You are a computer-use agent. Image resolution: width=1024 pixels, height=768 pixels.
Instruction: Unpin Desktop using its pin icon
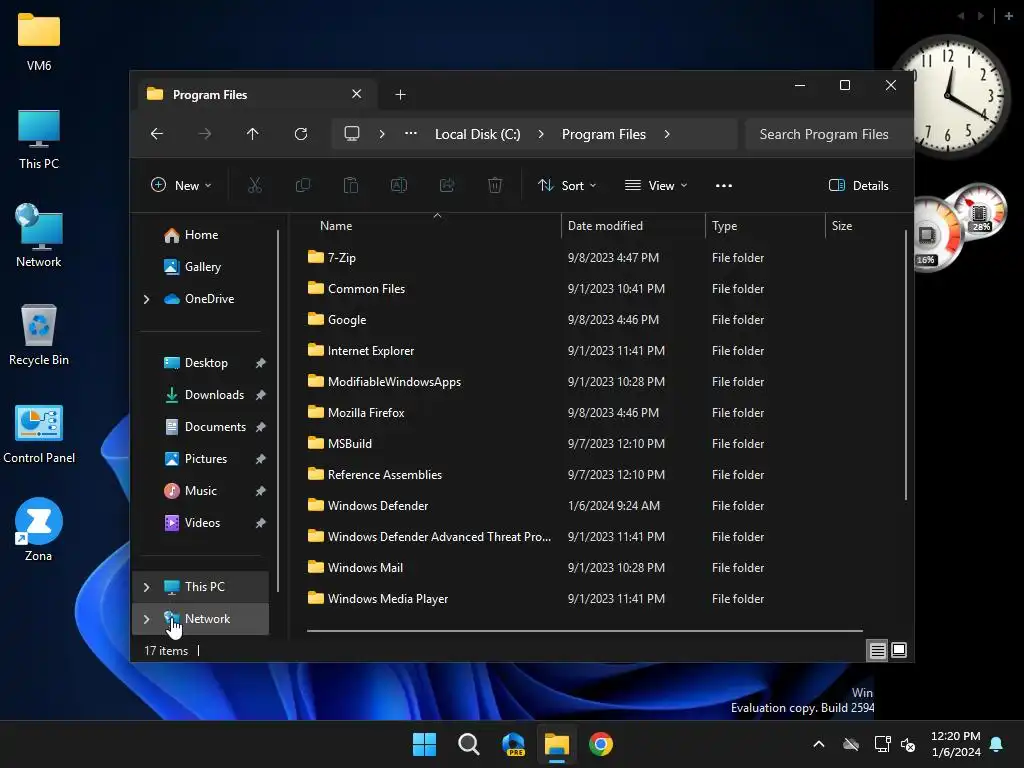click(261, 363)
